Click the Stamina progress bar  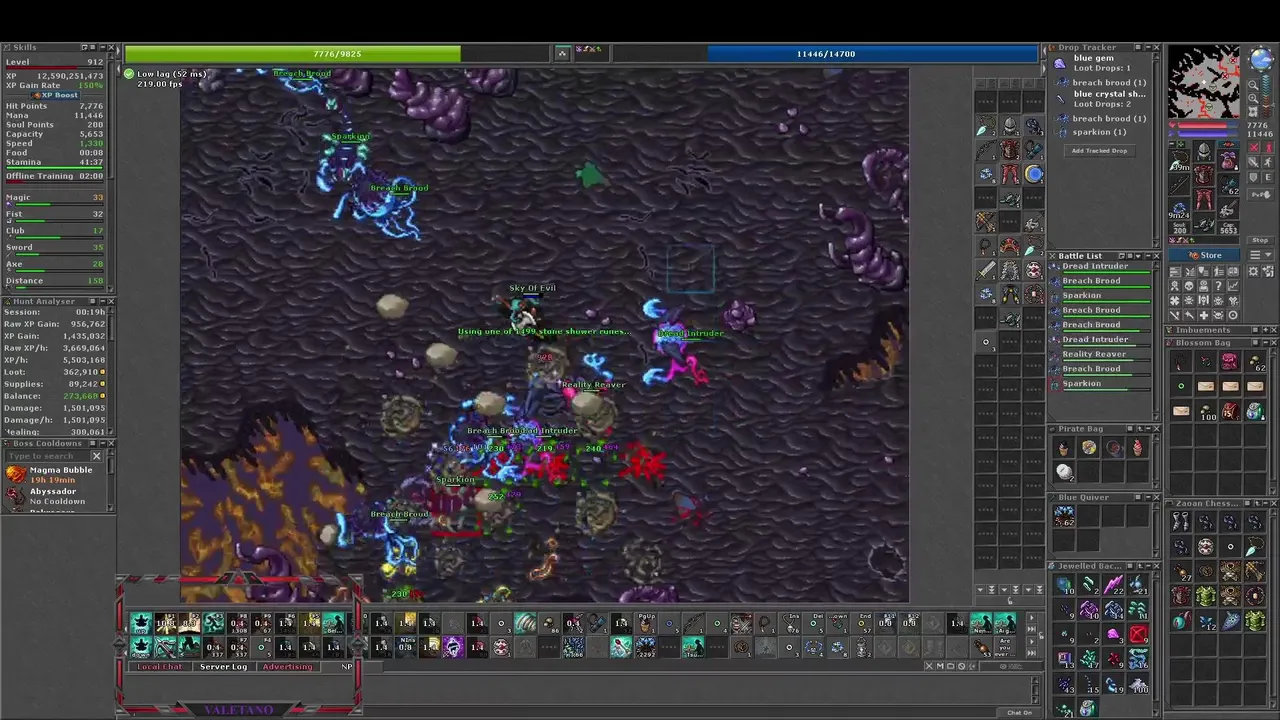click(55, 168)
